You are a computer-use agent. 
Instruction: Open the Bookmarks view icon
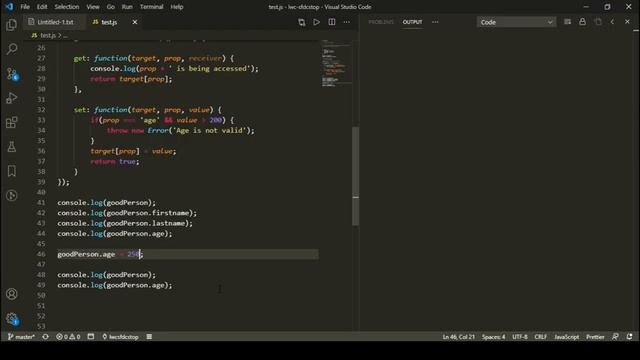click(x=11, y=171)
